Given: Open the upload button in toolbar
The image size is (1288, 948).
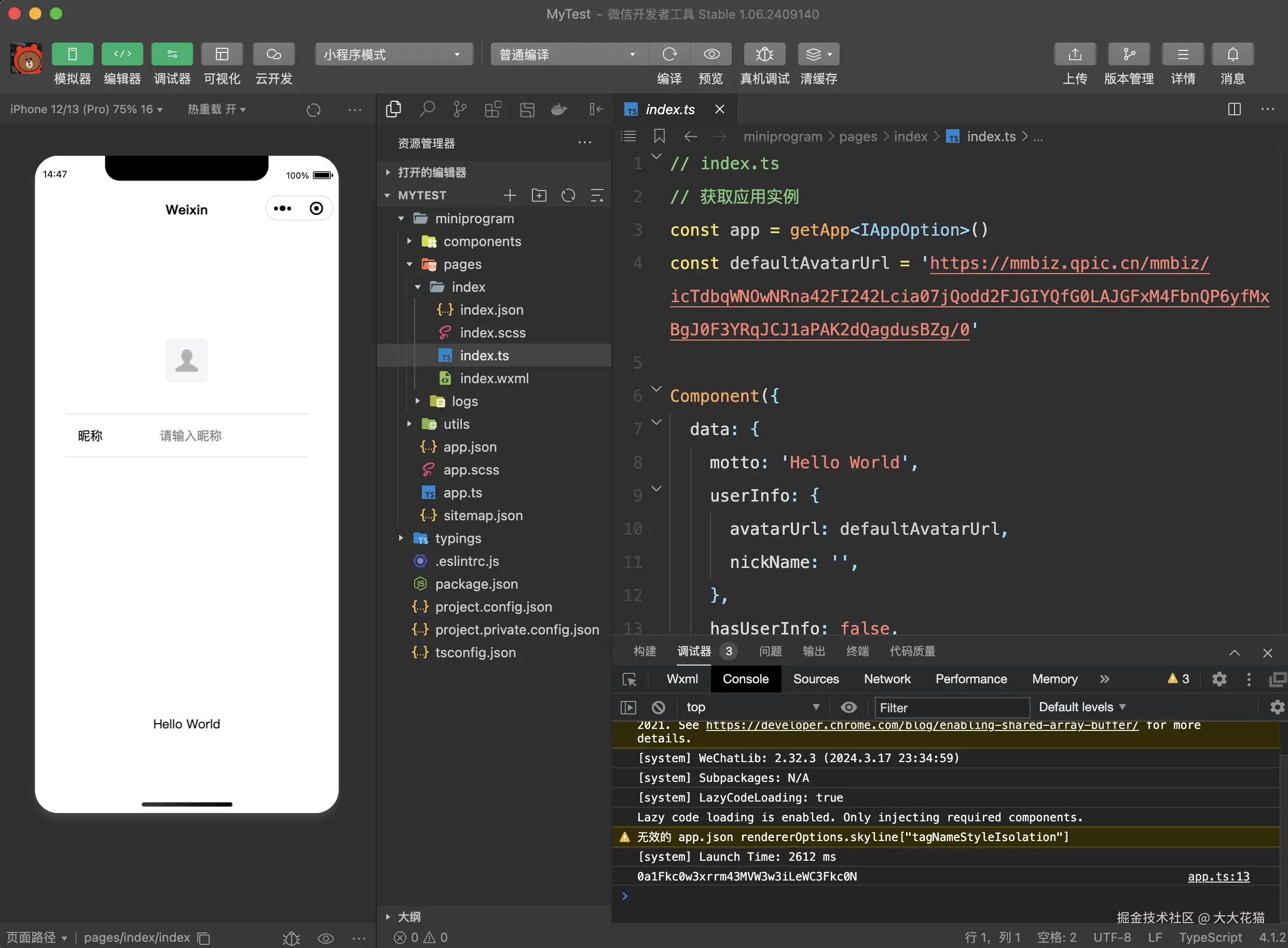Looking at the screenshot, I should click(1074, 55).
